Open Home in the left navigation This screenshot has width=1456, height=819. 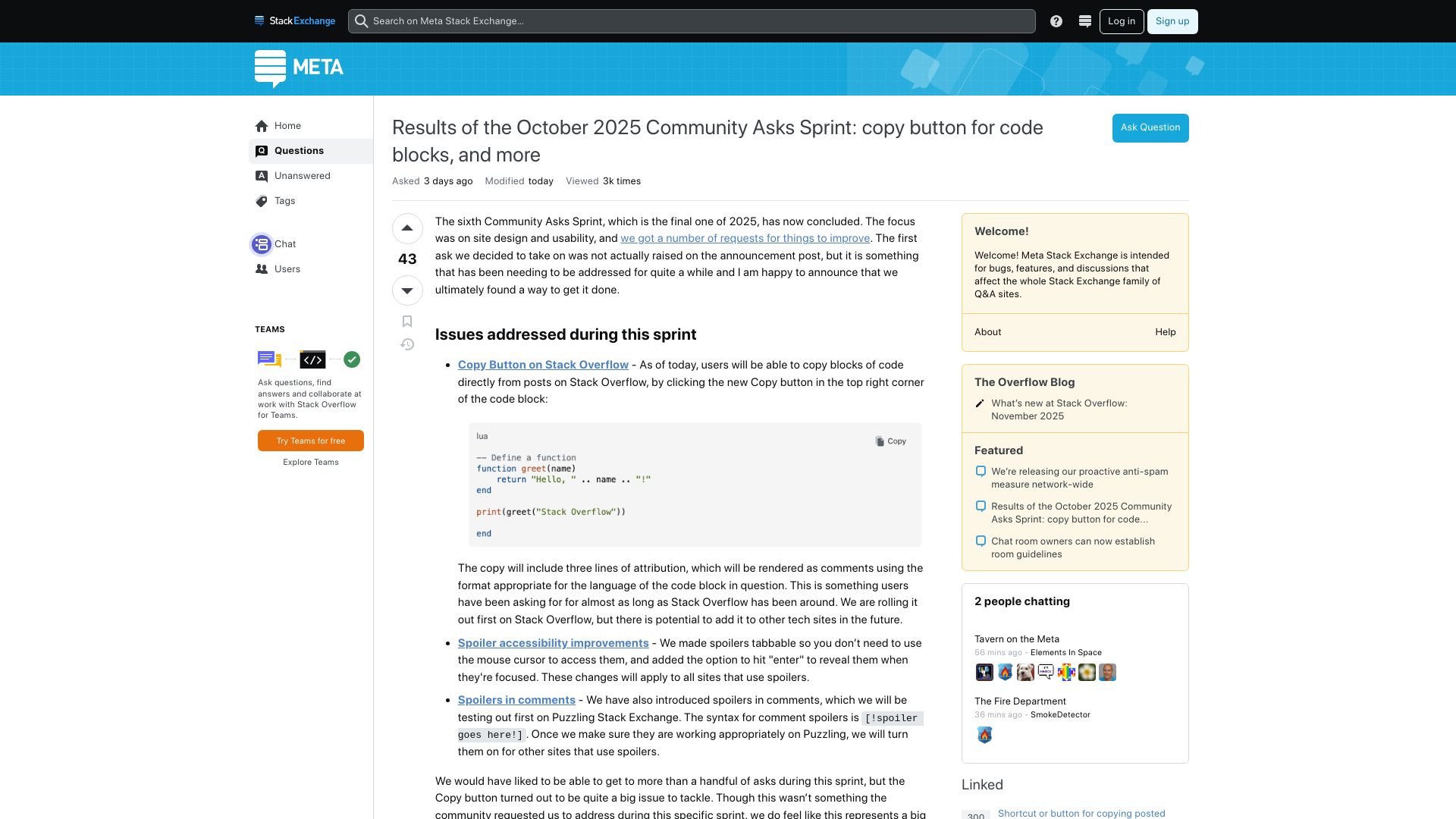pyautogui.click(x=311, y=126)
